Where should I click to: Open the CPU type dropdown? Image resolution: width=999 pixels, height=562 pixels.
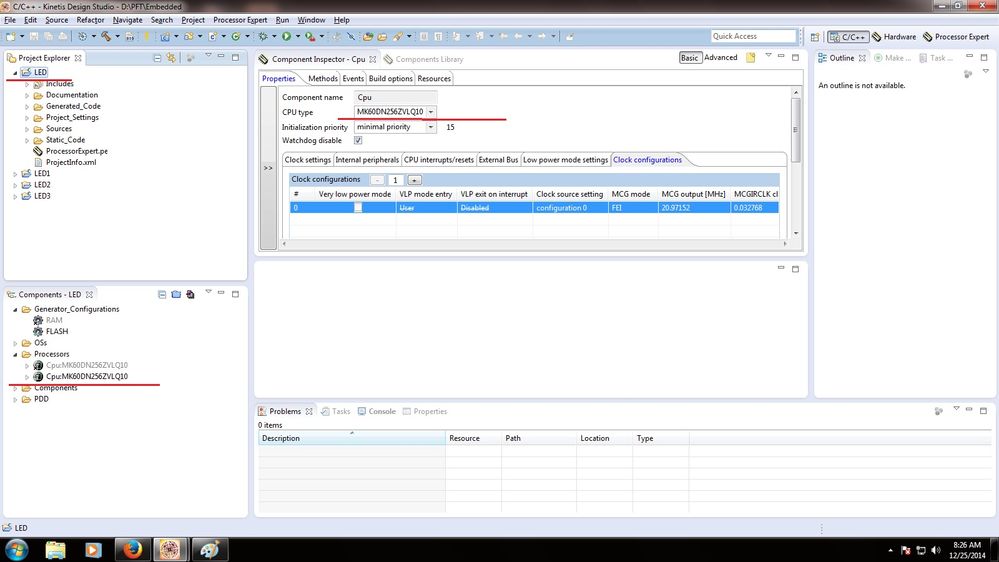(431, 112)
